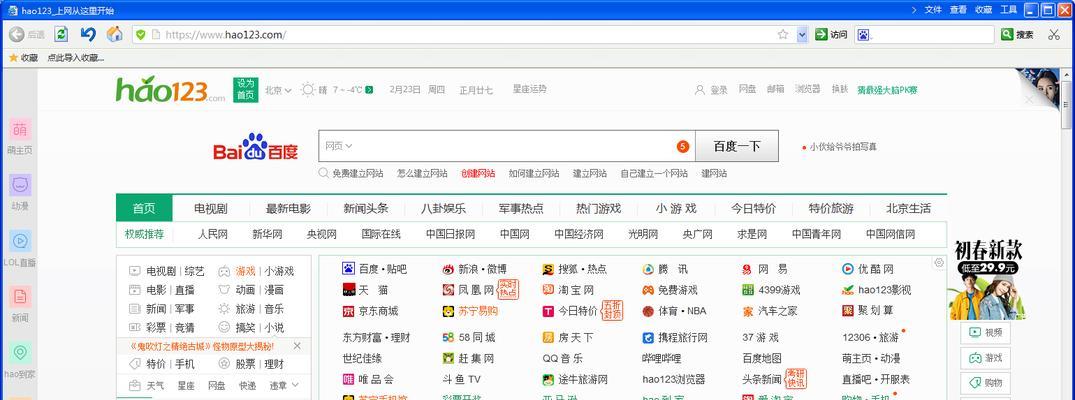
Task: Click the 京东商城 icon link
Action: click(x=348, y=311)
